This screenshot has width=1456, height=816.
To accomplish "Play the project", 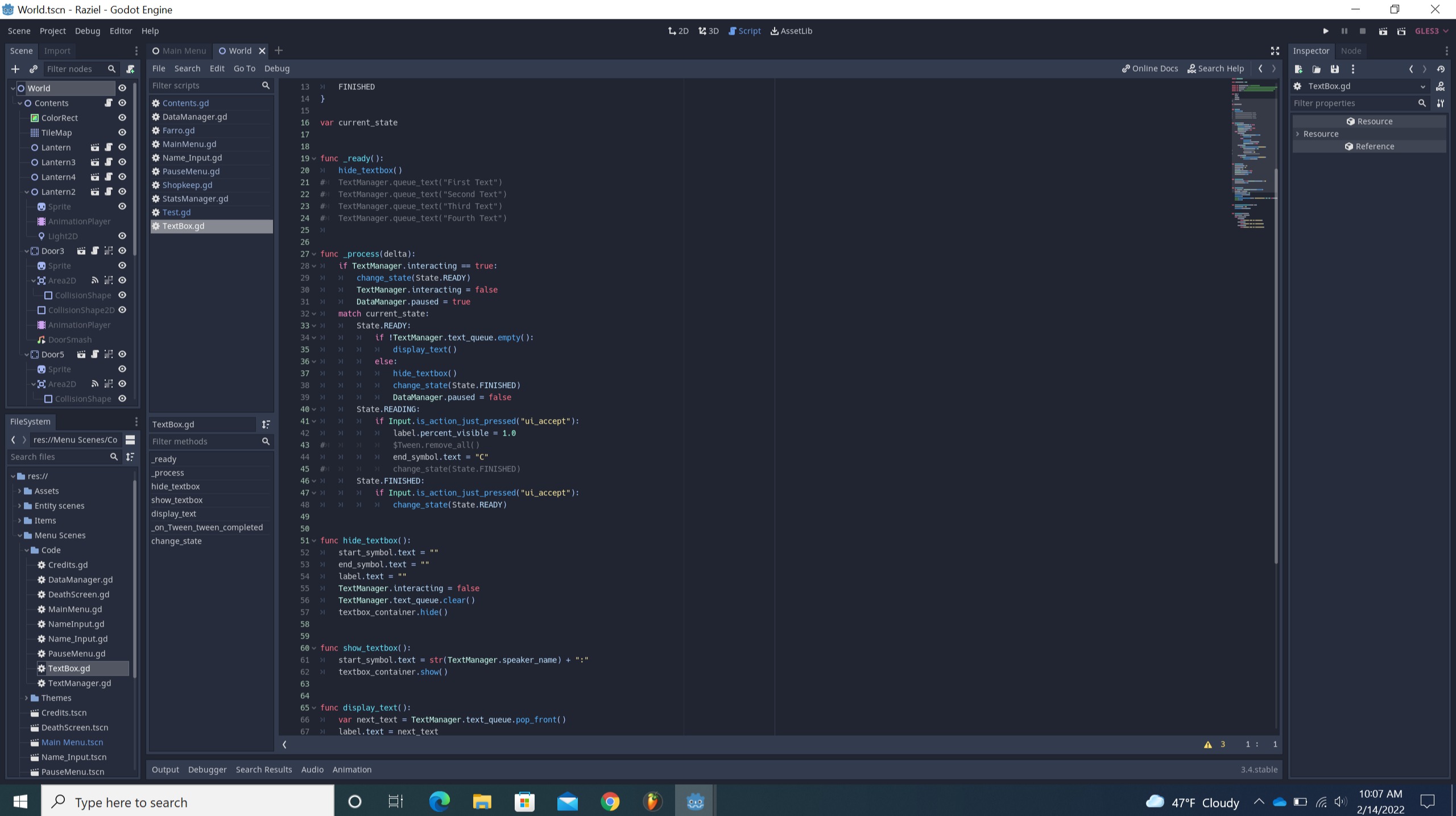I will (x=1326, y=31).
